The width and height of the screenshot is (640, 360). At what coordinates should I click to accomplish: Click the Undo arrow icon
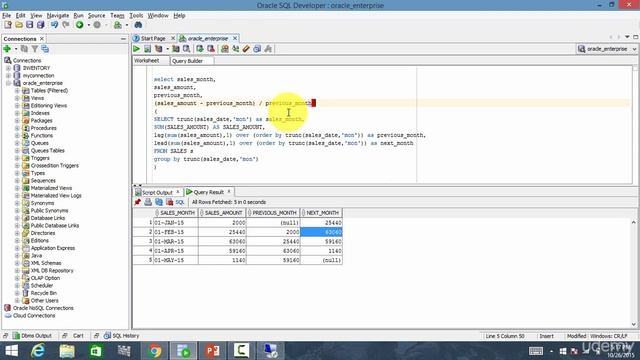[54, 25]
